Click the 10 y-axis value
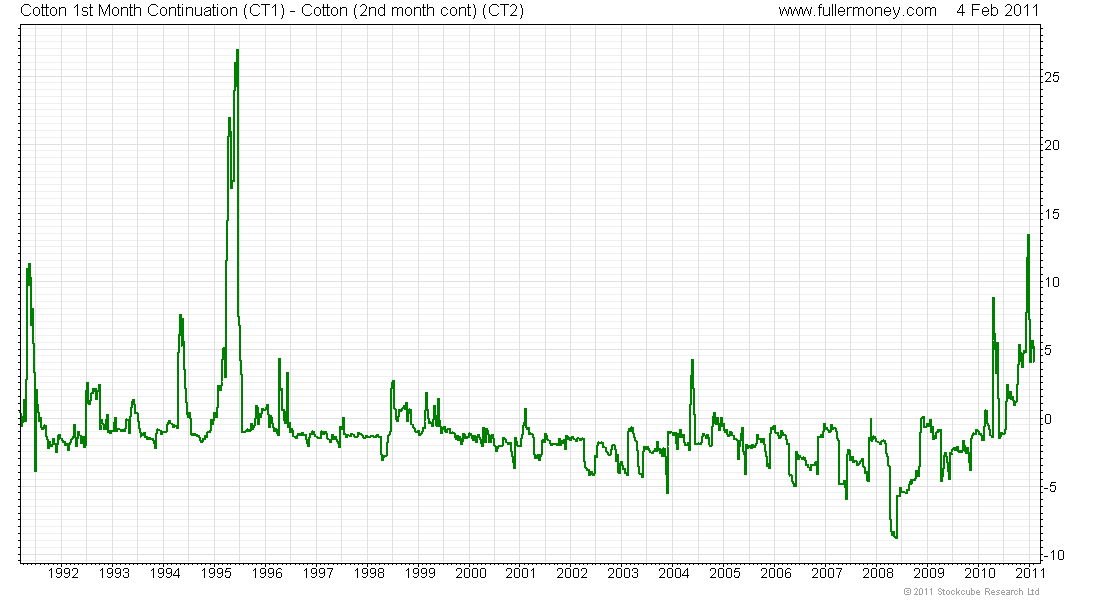The height and width of the screenshot is (600, 1100). (x=1052, y=282)
